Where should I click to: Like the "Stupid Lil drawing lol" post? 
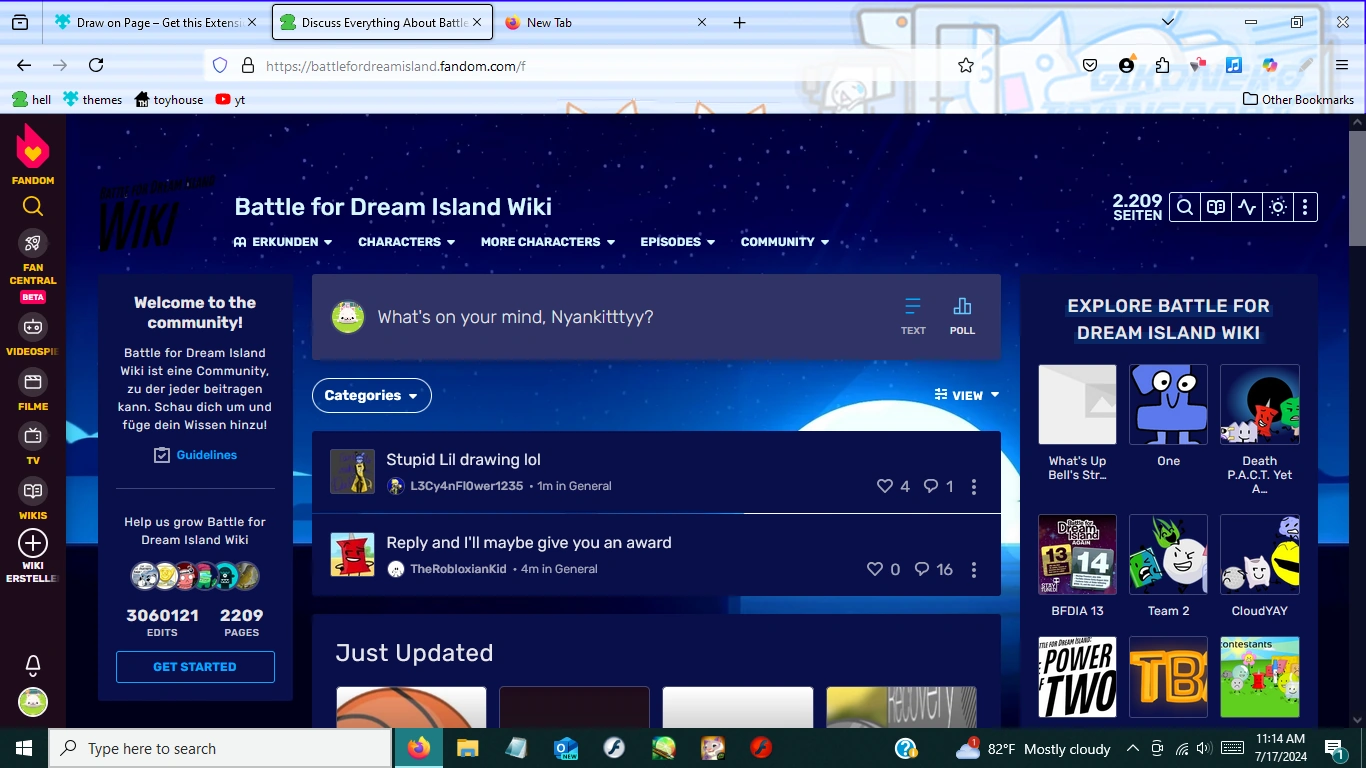pyautogui.click(x=885, y=486)
